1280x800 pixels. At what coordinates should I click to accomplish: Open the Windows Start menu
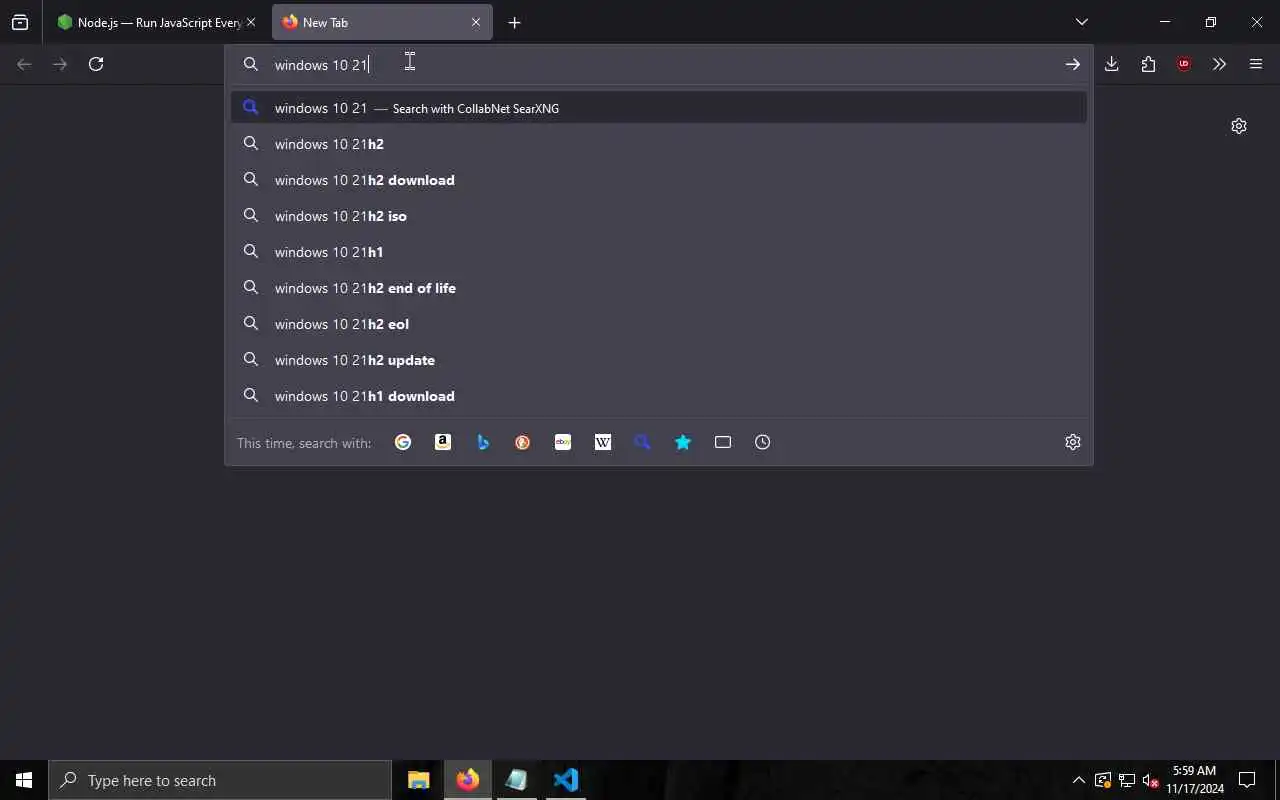click(24, 780)
